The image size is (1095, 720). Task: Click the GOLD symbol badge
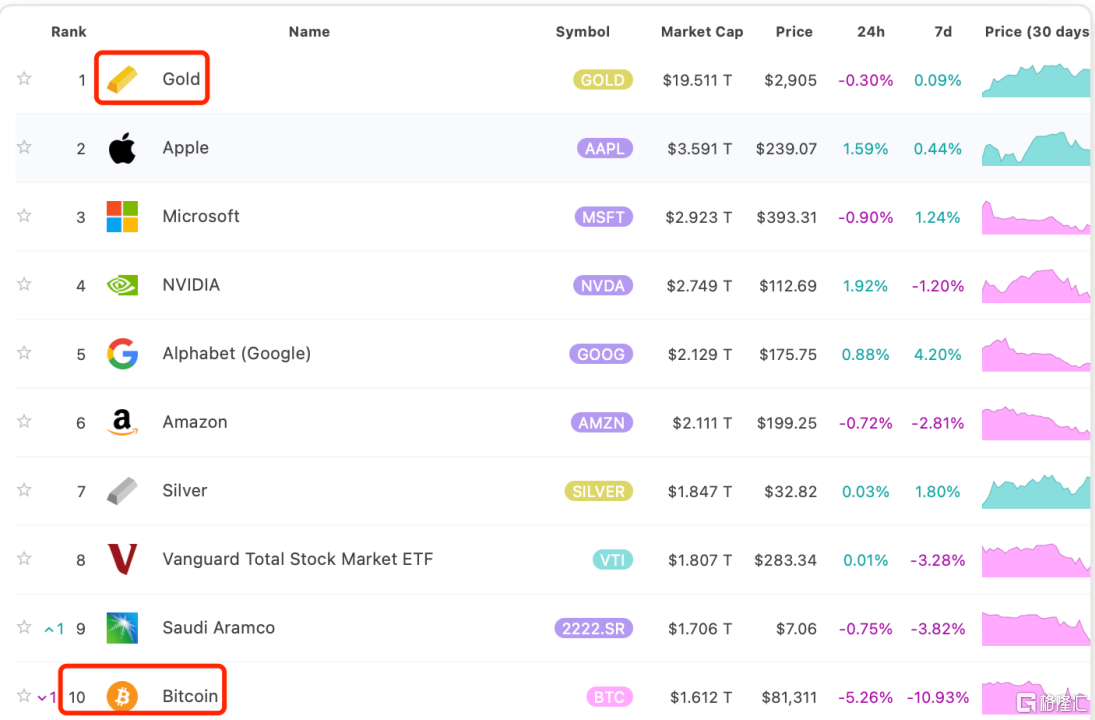(x=603, y=80)
